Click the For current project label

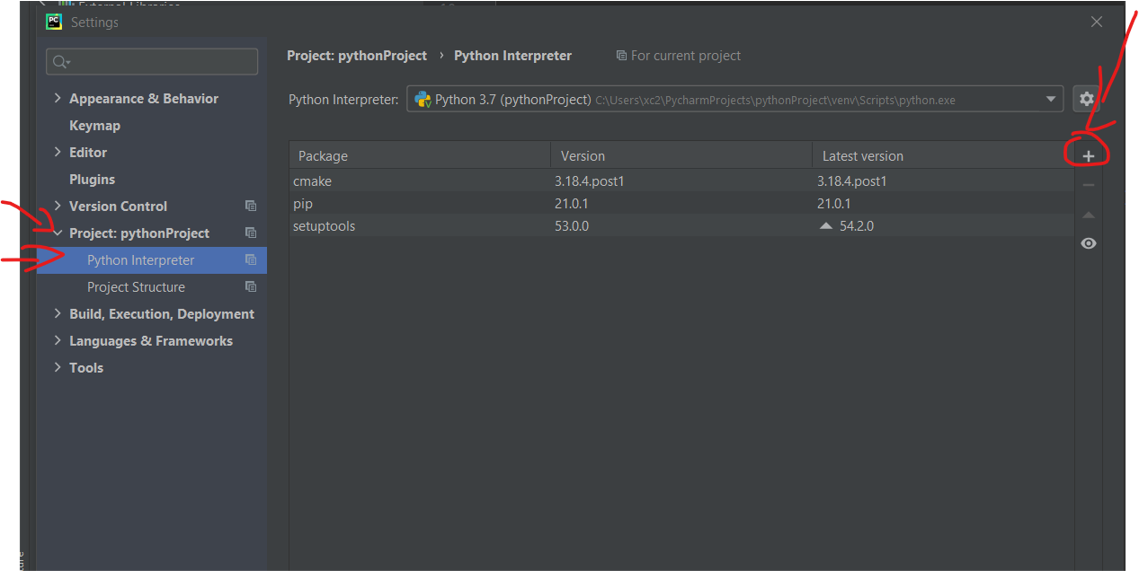coord(686,56)
